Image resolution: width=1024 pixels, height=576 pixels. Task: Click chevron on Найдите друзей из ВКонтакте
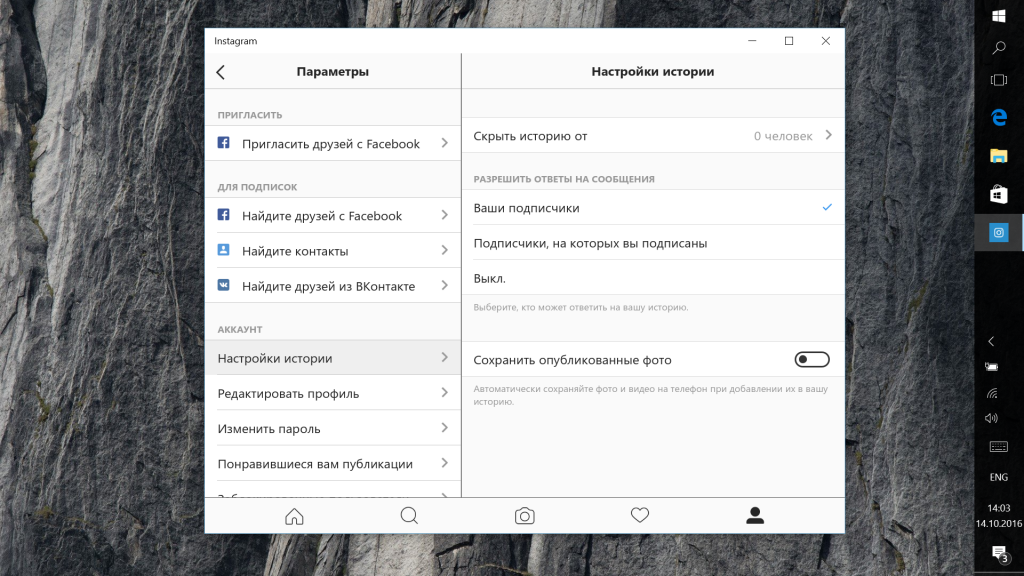445,285
